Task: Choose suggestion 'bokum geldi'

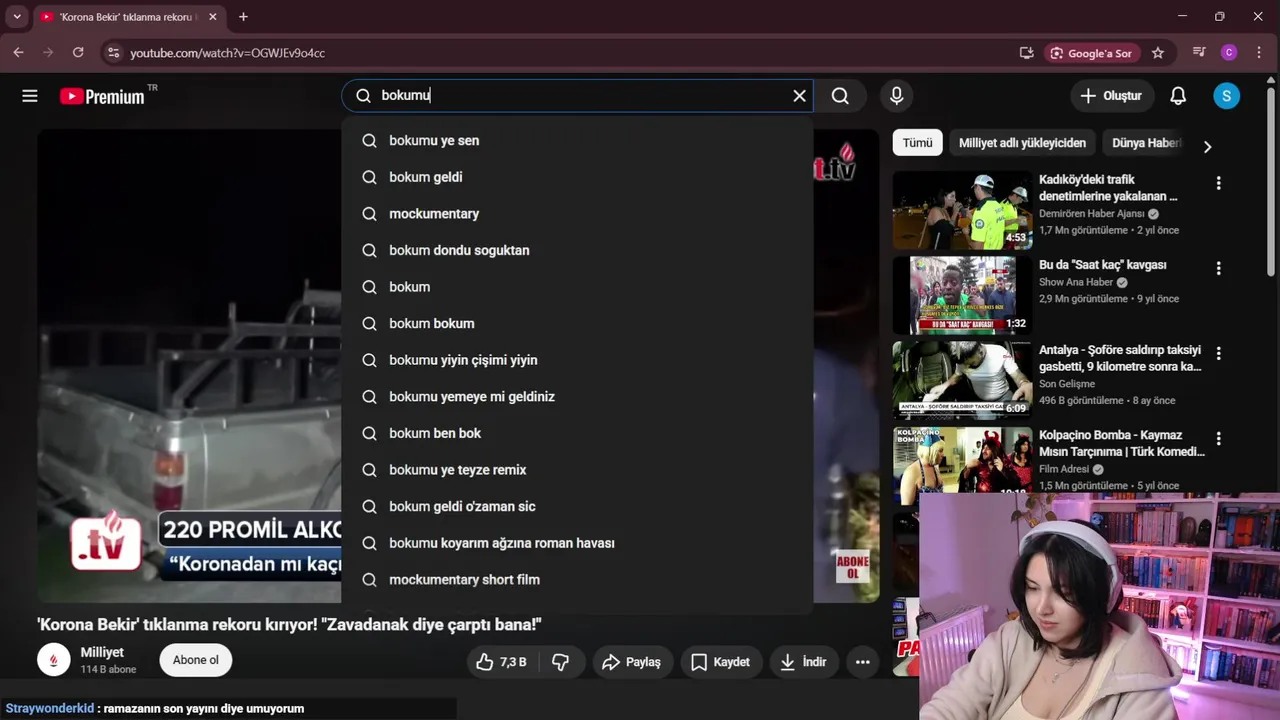Action: (x=577, y=177)
